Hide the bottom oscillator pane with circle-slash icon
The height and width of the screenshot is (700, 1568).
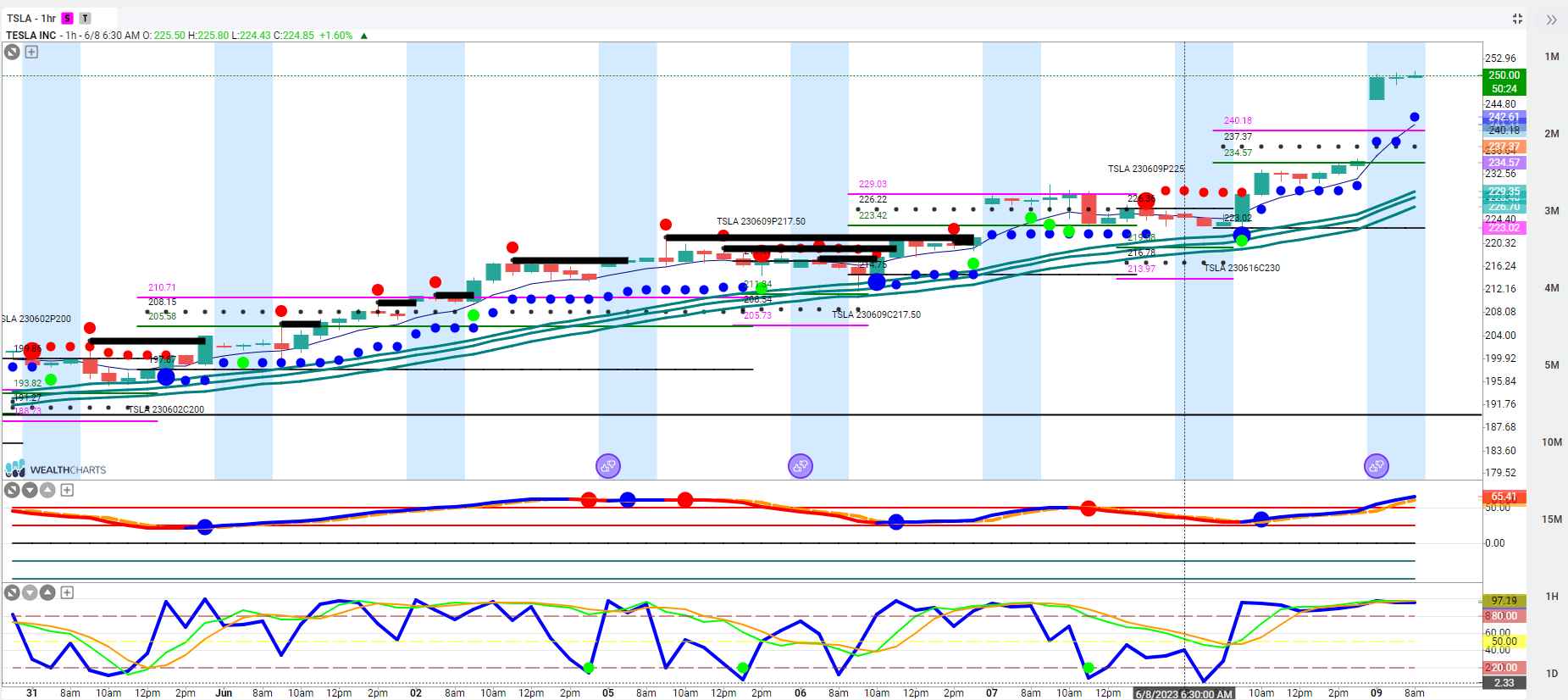pos(12,592)
